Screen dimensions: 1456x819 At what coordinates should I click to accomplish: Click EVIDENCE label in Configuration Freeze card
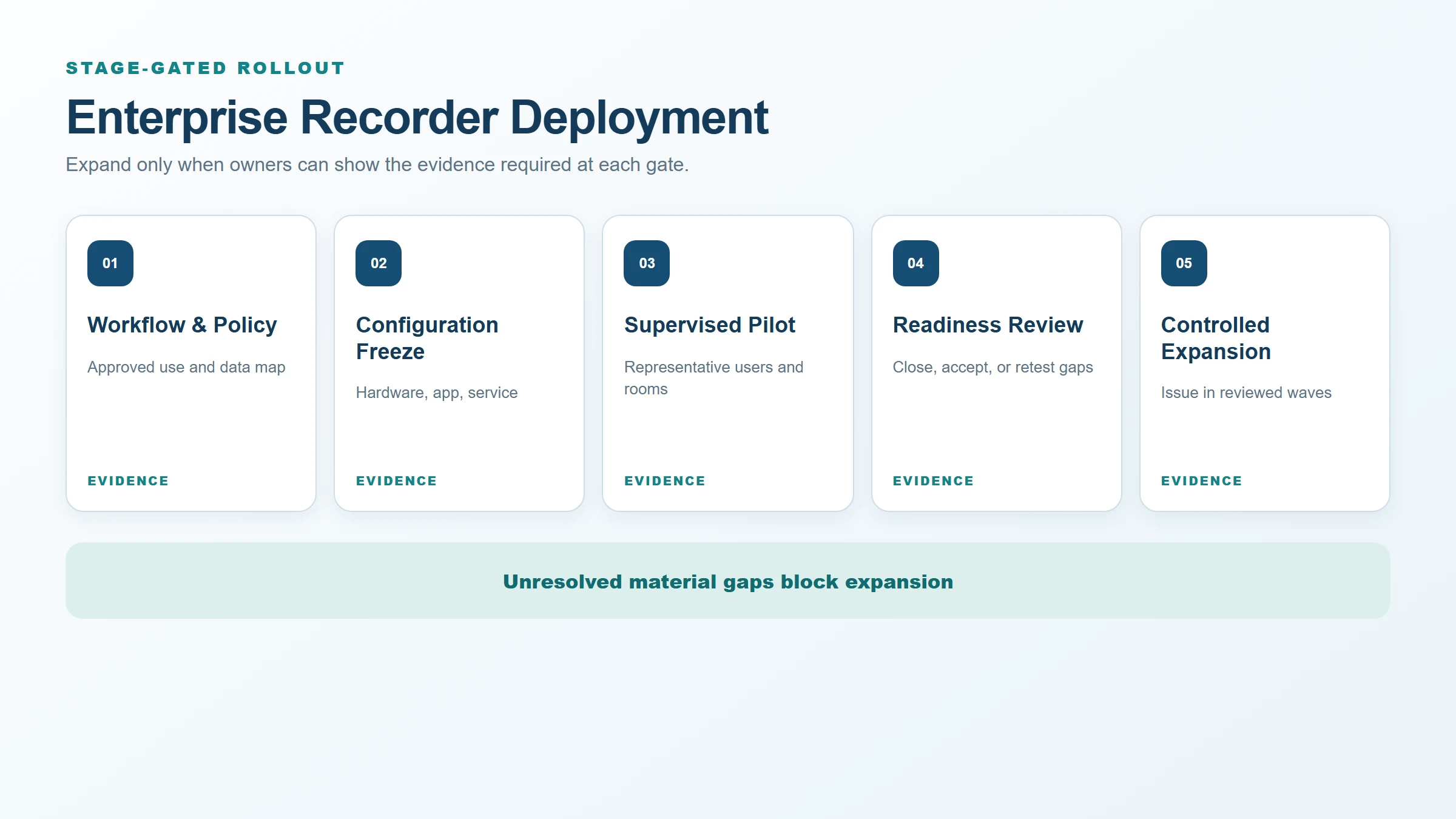(396, 481)
